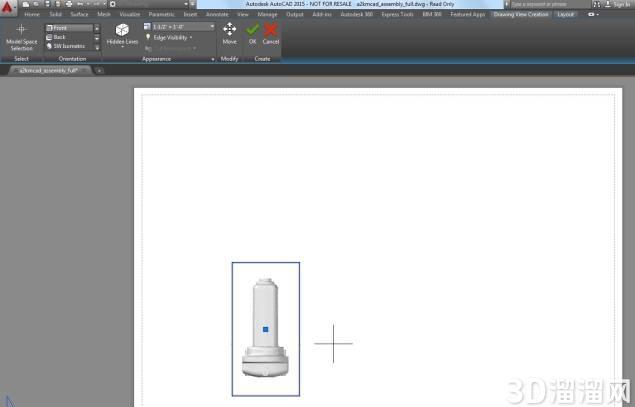Viewport: 635px width, 407px height.
Task: Switch to the Insert ribbon tab
Action: tap(190, 14)
